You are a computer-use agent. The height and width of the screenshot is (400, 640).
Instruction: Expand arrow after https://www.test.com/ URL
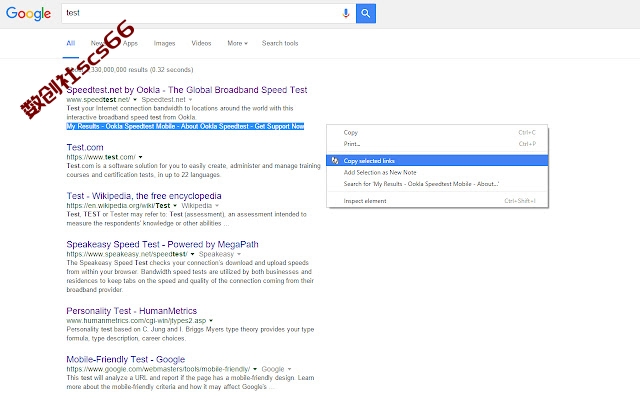point(140,157)
